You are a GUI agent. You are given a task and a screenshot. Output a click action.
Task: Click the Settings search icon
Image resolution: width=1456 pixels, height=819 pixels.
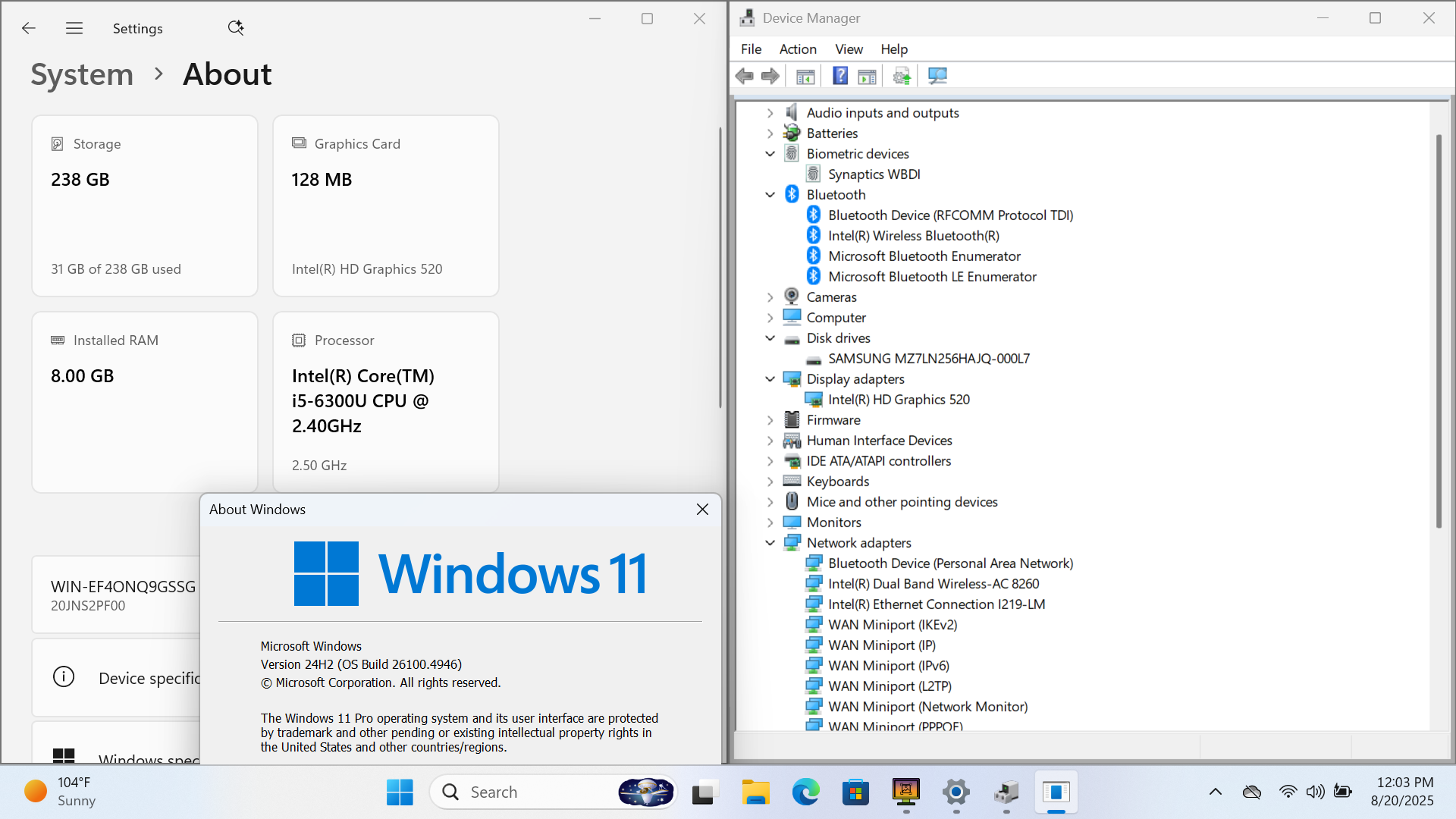point(236,28)
